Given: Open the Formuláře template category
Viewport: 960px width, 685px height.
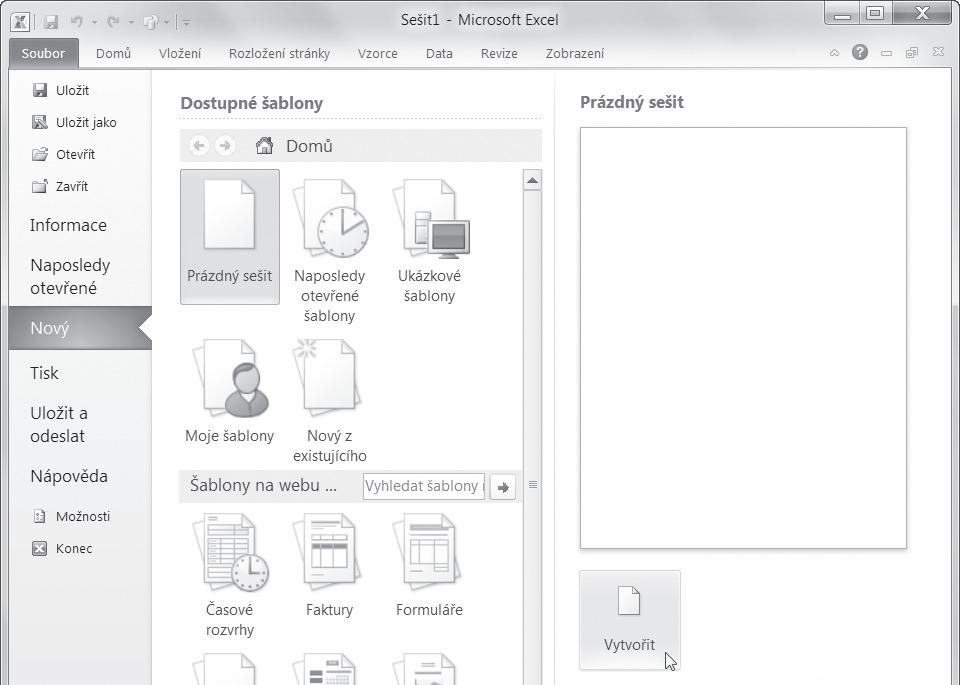Looking at the screenshot, I should 429,566.
